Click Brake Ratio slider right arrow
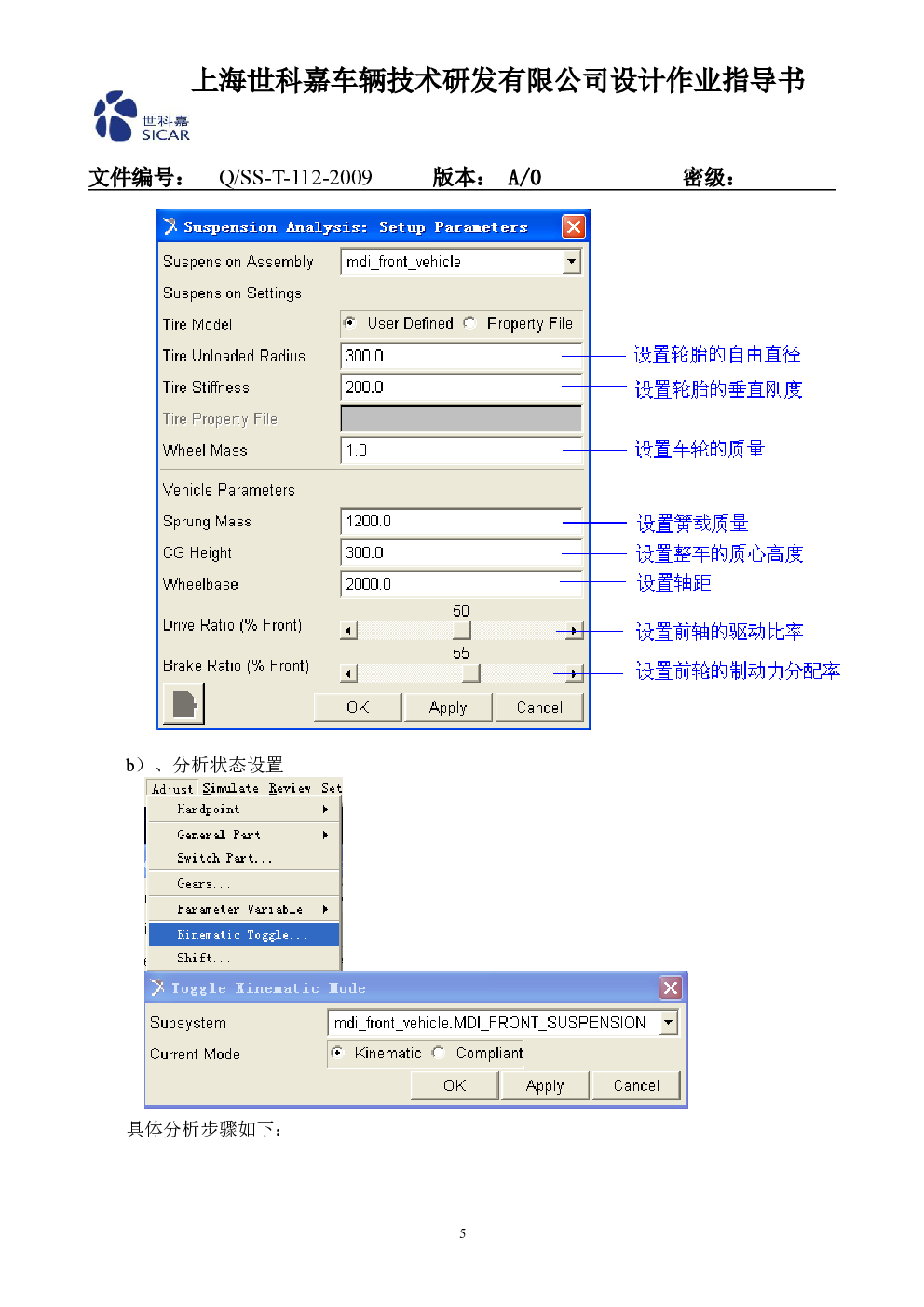The width and height of the screenshot is (924, 1307). coord(574,673)
